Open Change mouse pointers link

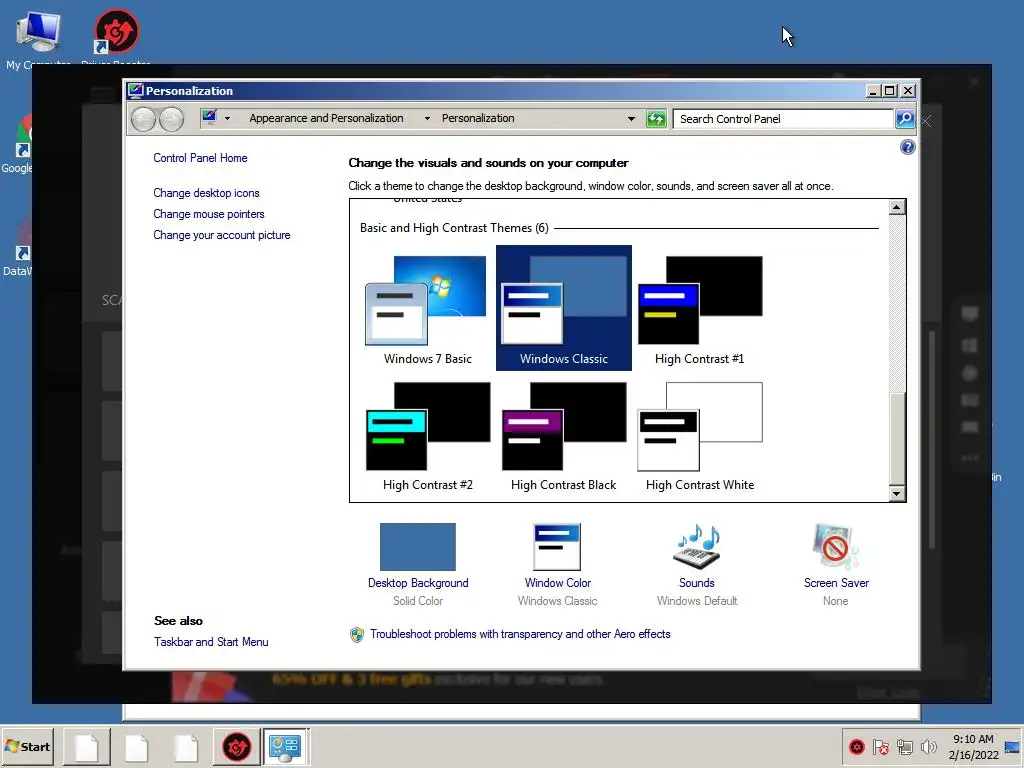pos(209,214)
